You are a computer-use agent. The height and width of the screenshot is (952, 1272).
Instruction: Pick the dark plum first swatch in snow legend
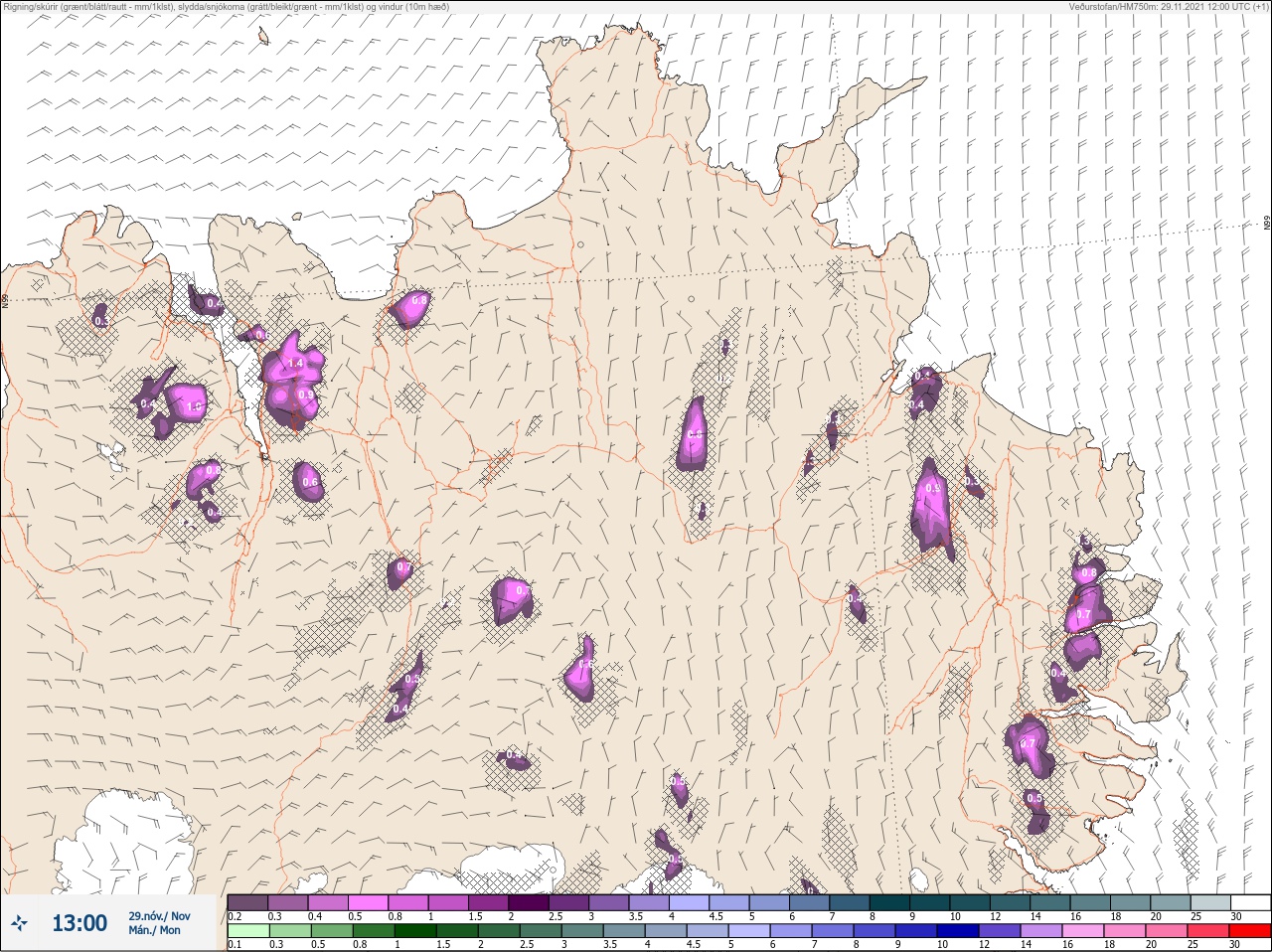[x=246, y=902]
